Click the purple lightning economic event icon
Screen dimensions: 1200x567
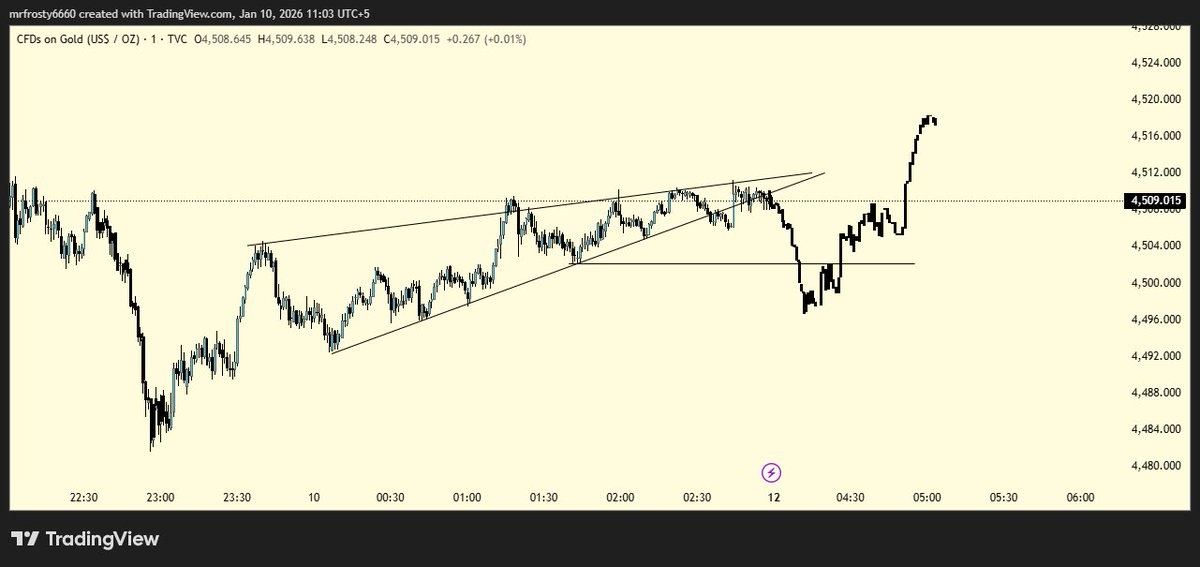pyautogui.click(x=771, y=472)
